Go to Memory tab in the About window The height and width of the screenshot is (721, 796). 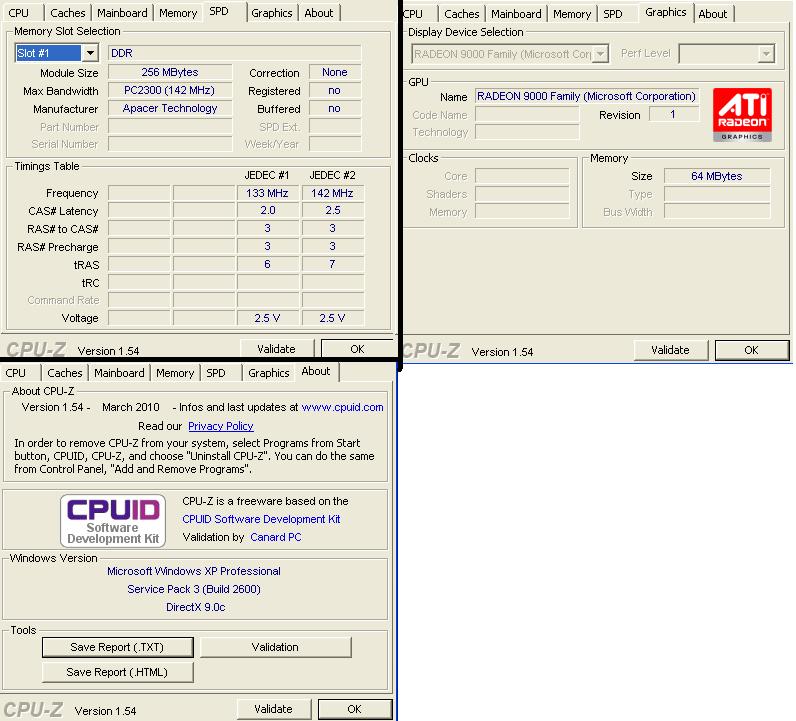coord(174,373)
